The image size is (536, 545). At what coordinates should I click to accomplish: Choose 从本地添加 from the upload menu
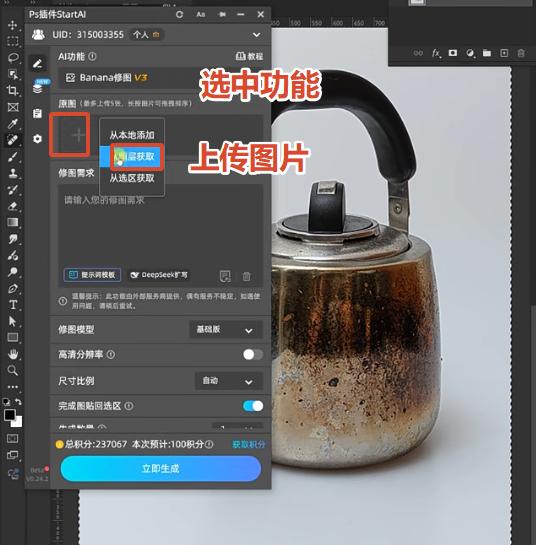tap(132, 135)
